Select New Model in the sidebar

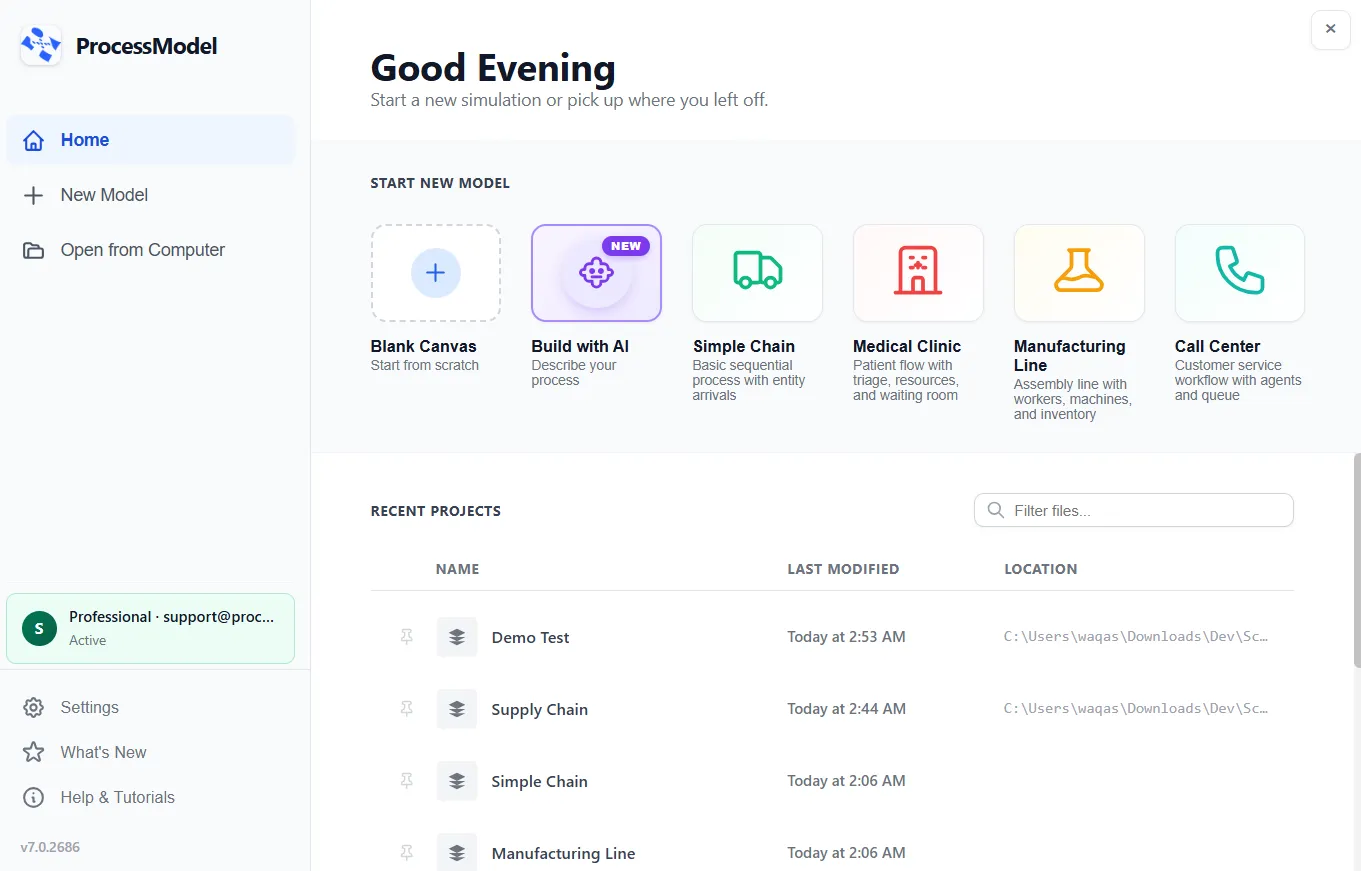point(151,195)
